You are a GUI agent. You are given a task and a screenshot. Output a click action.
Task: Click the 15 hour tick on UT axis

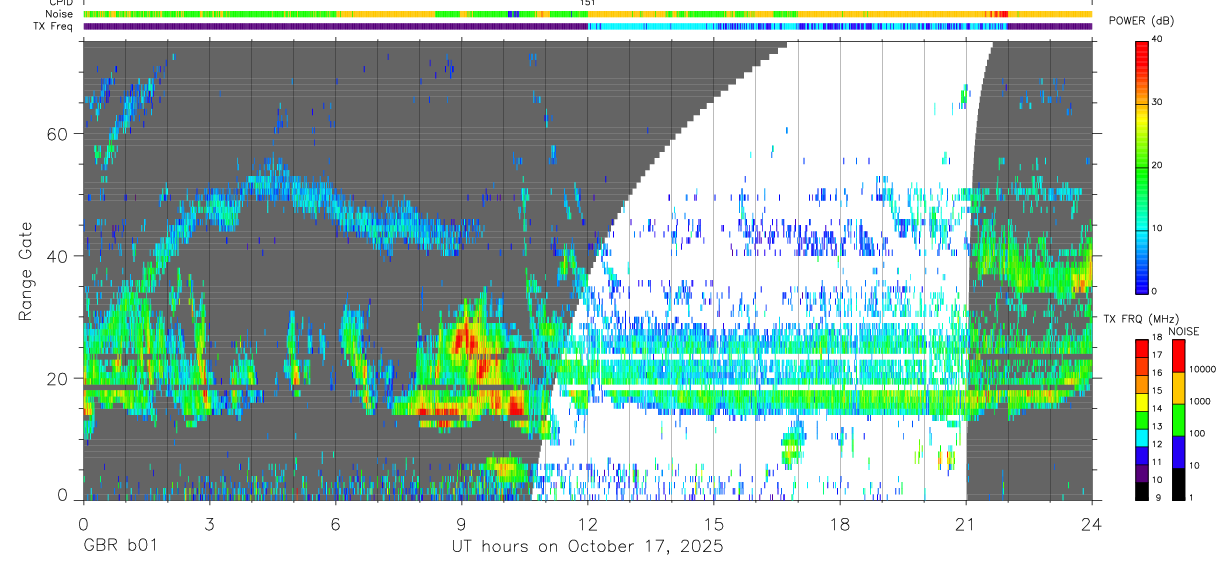[714, 524]
